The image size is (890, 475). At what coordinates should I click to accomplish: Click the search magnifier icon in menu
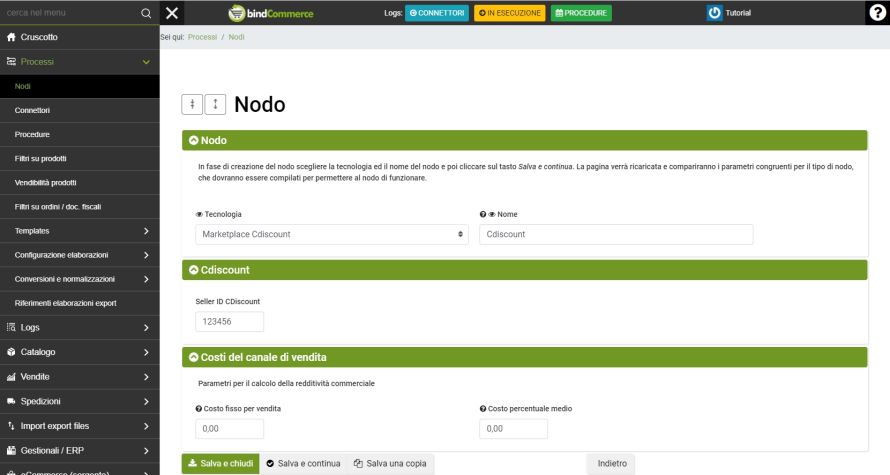146,13
